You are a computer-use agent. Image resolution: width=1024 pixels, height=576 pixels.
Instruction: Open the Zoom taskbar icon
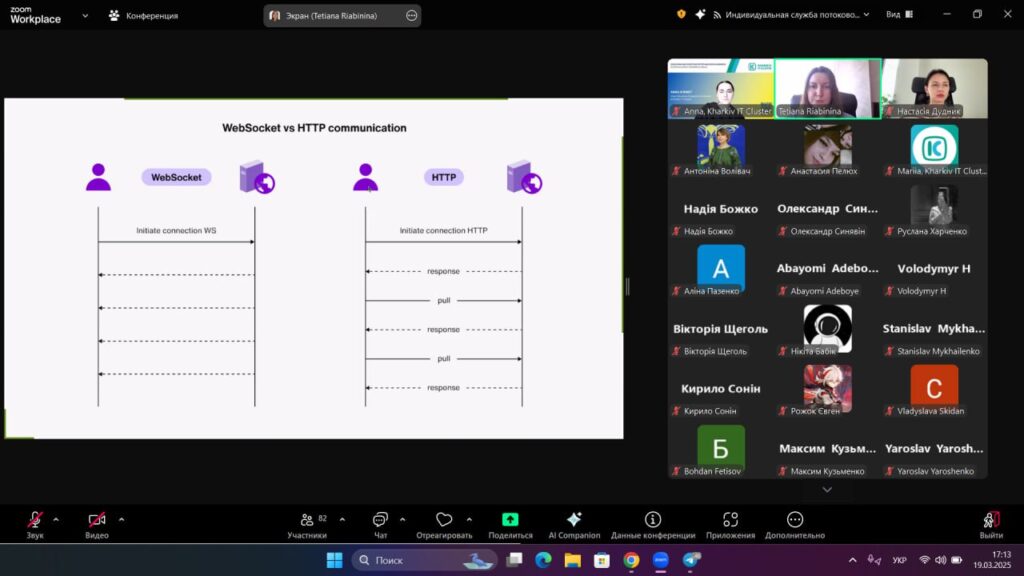click(661, 560)
